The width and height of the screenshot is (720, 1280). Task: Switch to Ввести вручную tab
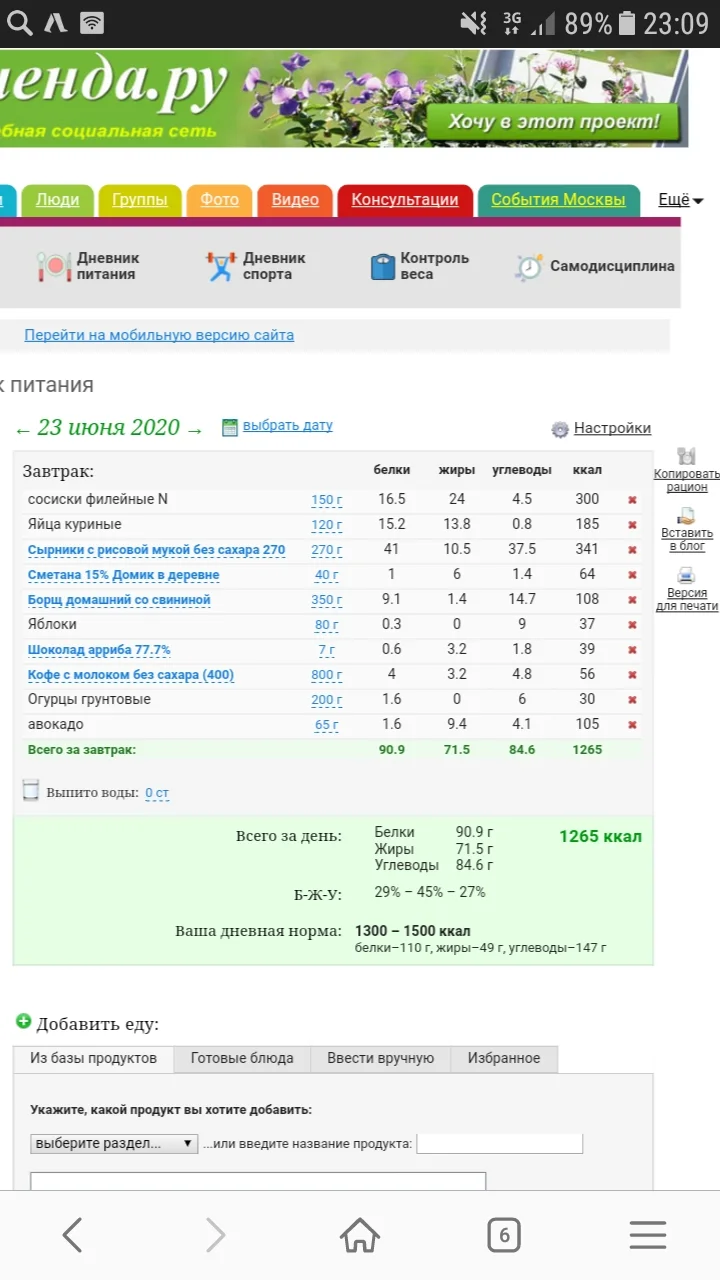pos(381,1058)
